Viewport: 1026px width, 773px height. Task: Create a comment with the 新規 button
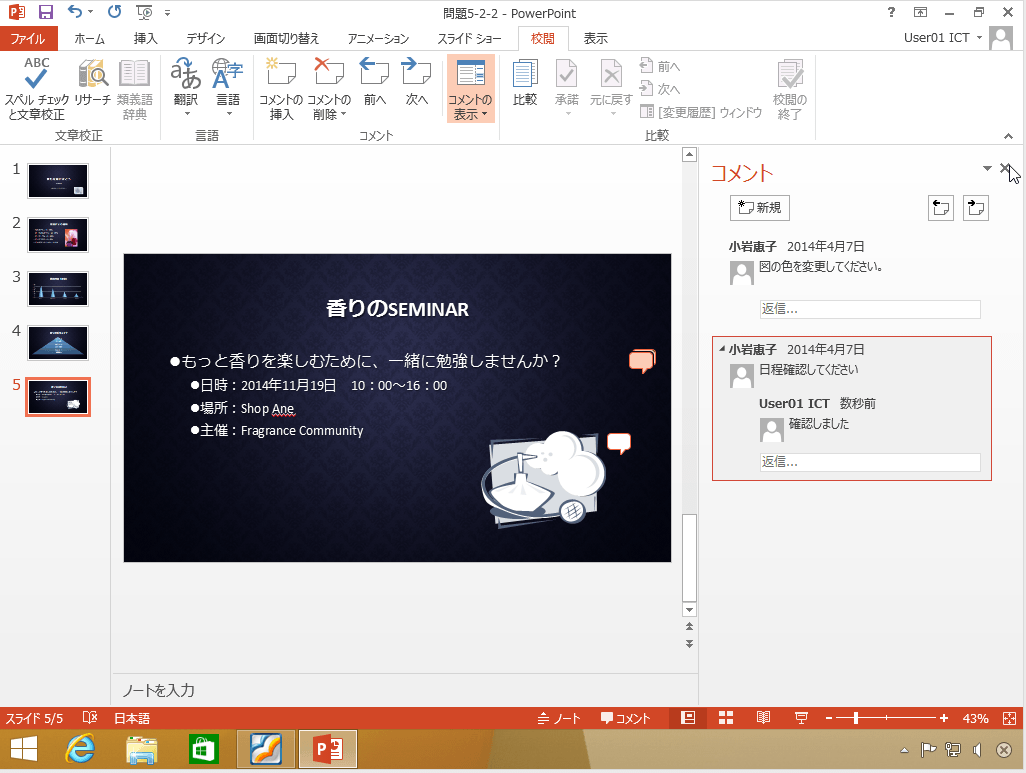759,207
